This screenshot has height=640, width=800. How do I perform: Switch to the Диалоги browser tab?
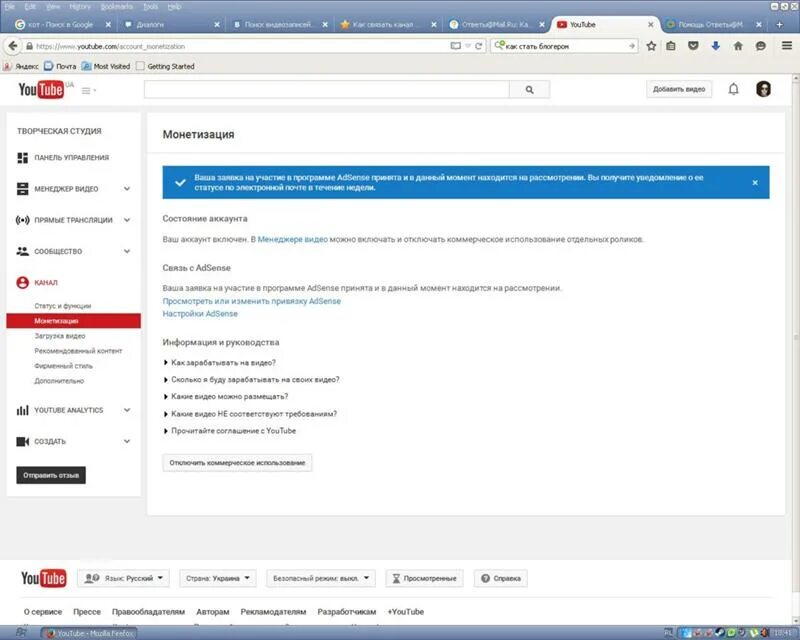click(x=170, y=24)
